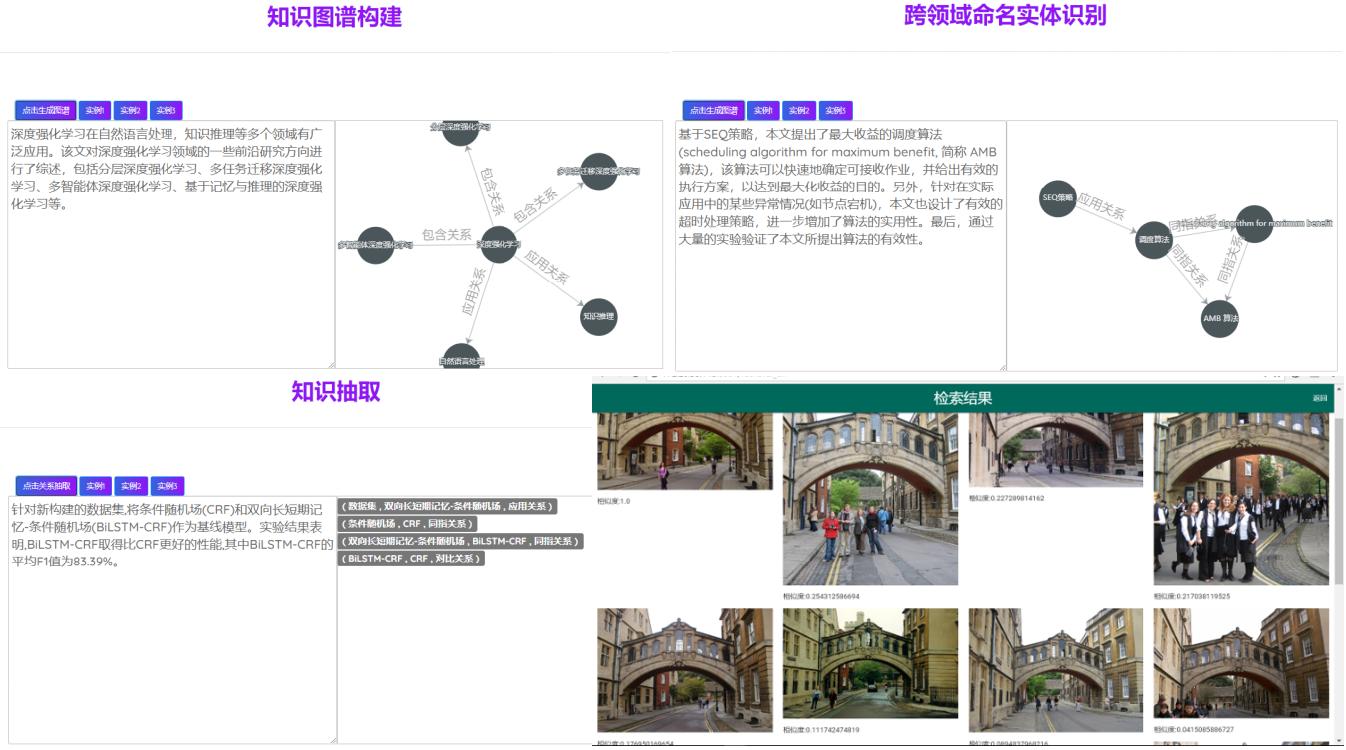Screen dimensions: 1346x750
Task: Select the 多任务迁移深度强化学习 graph node
Action: click(x=598, y=172)
